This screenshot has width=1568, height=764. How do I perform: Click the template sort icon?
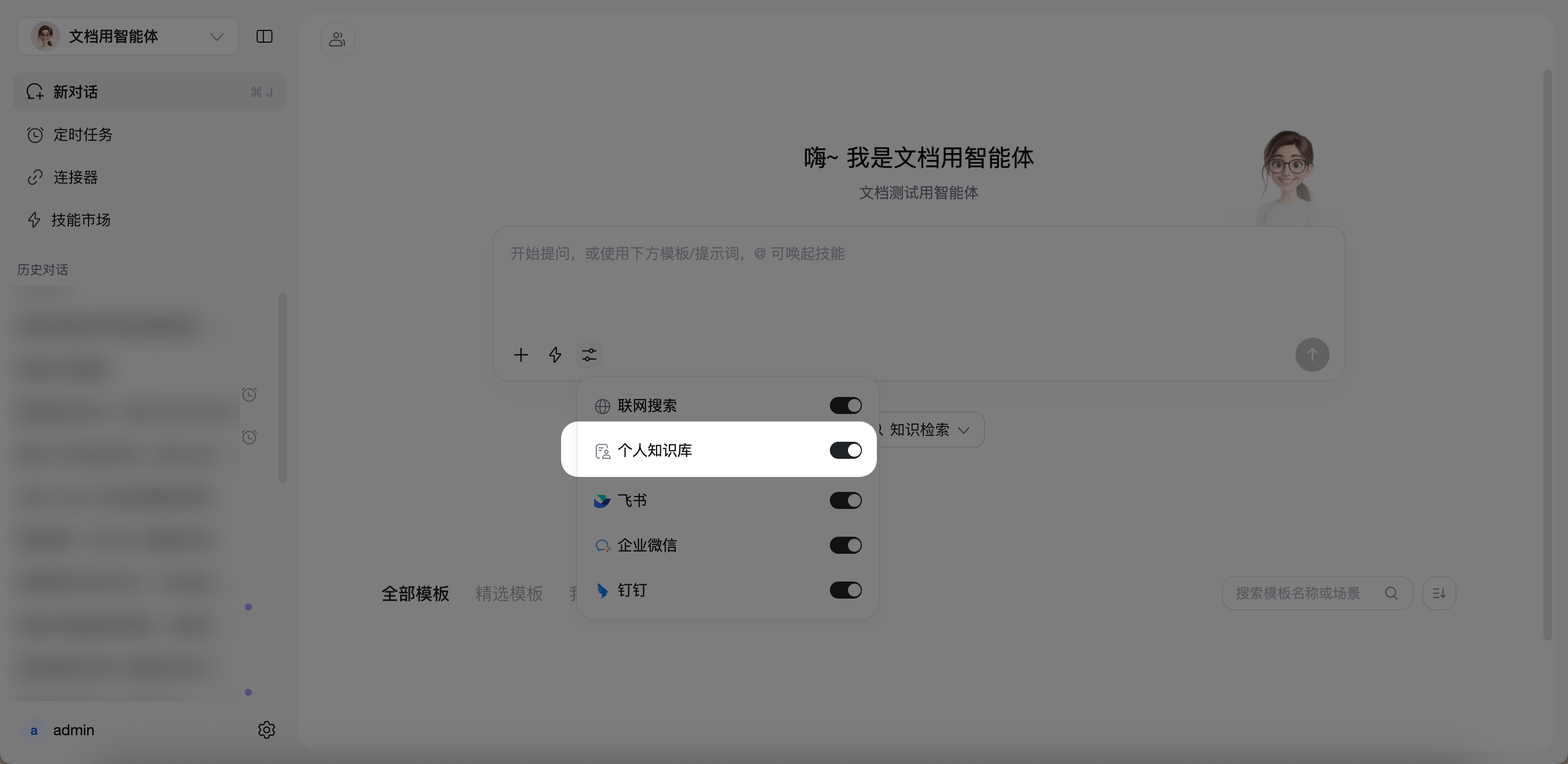[x=1439, y=593]
